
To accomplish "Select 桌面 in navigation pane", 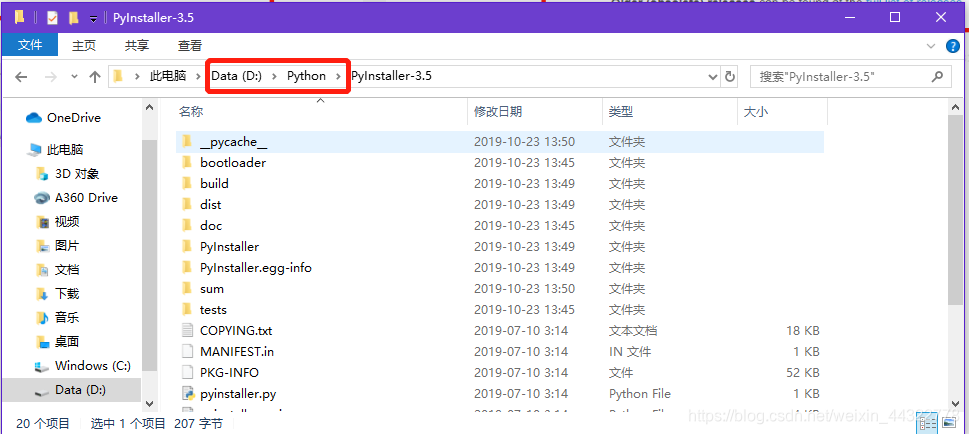I will (67, 342).
